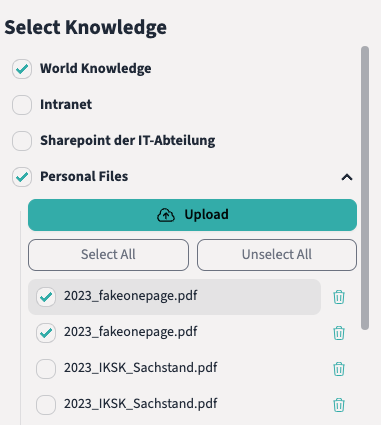Select the Personal Files label
Image resolution: width=381 pixels, height=425 pixels.
click(x=84, y=176)
